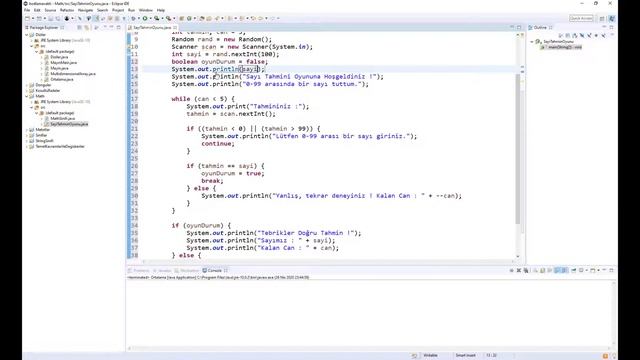
Task: Open Console toolbar's Open Console icon
Action: [593, 270]
